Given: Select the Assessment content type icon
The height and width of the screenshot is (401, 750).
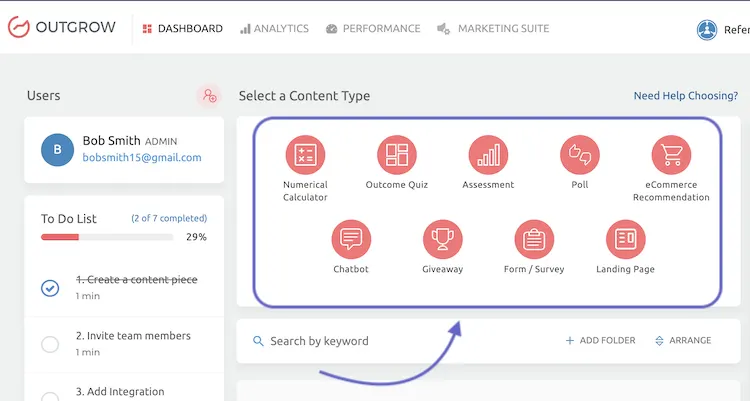Looking at the screenshot, I should pyautogui.click(x=488, y=155).
